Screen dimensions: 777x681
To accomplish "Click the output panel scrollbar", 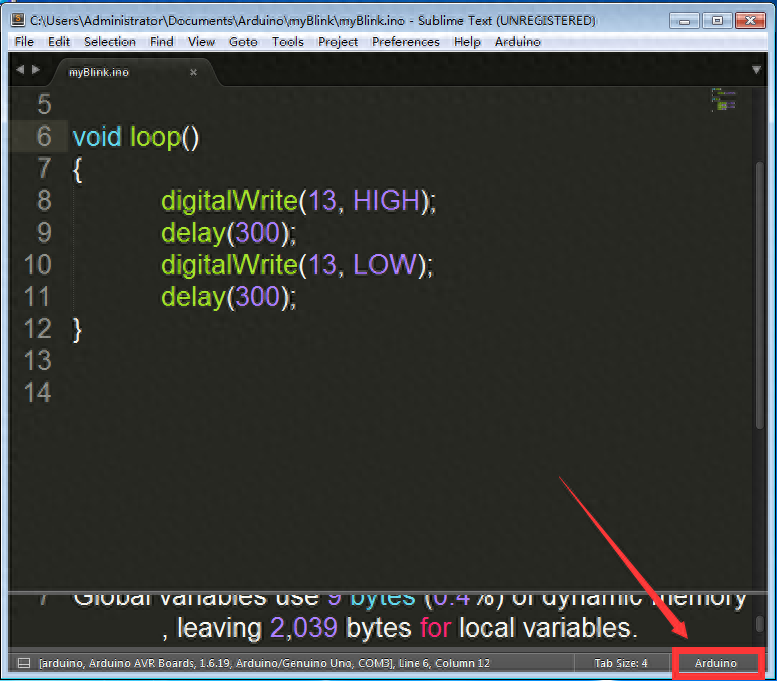I will 760,624.
